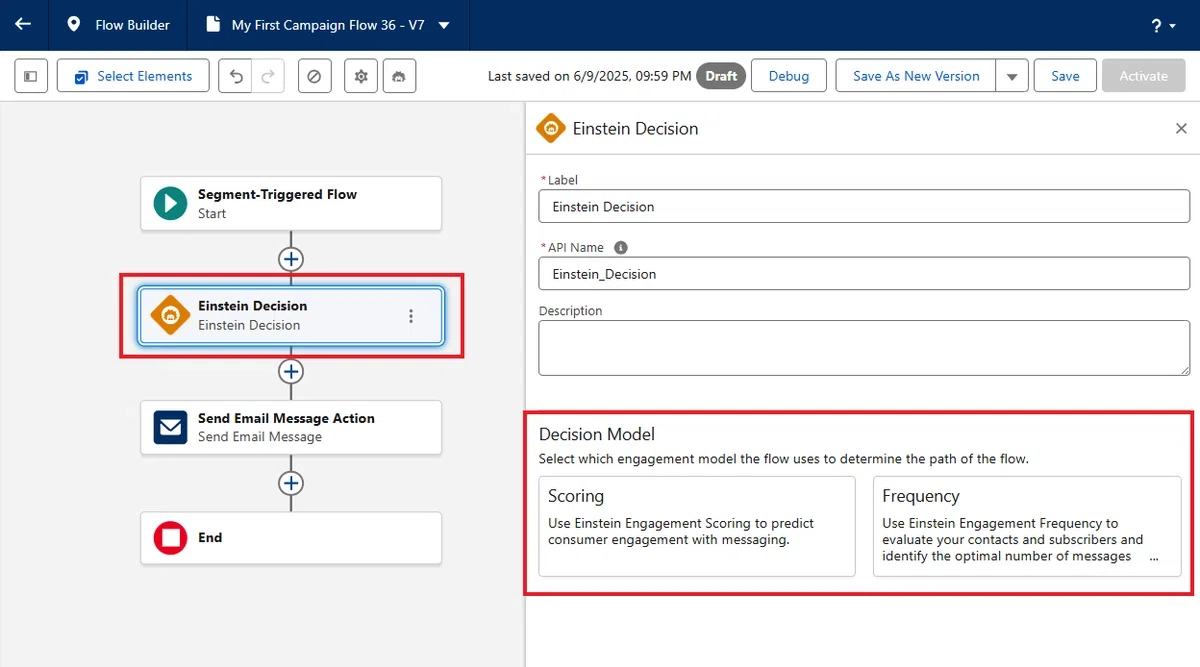Choose the Frequency decision model

(1027, 526)
